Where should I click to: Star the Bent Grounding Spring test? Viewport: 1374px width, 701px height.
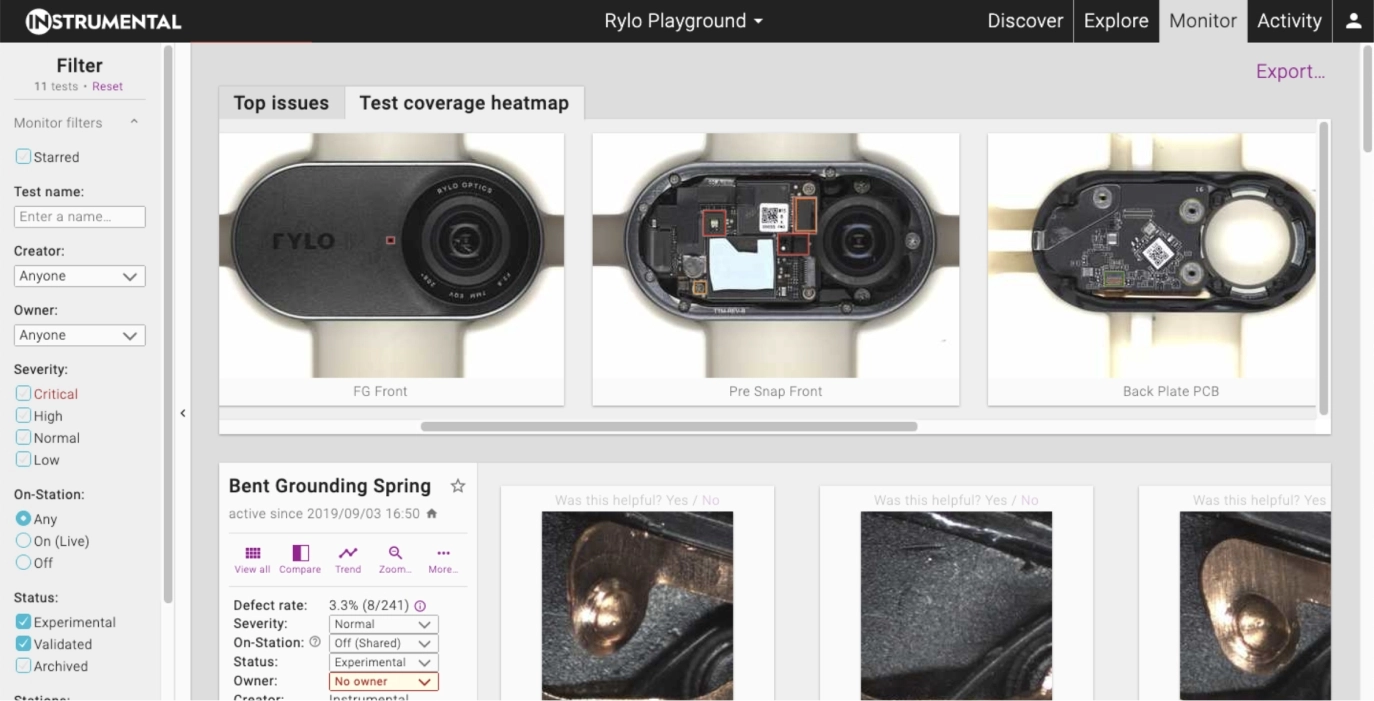tap(458, 486)
